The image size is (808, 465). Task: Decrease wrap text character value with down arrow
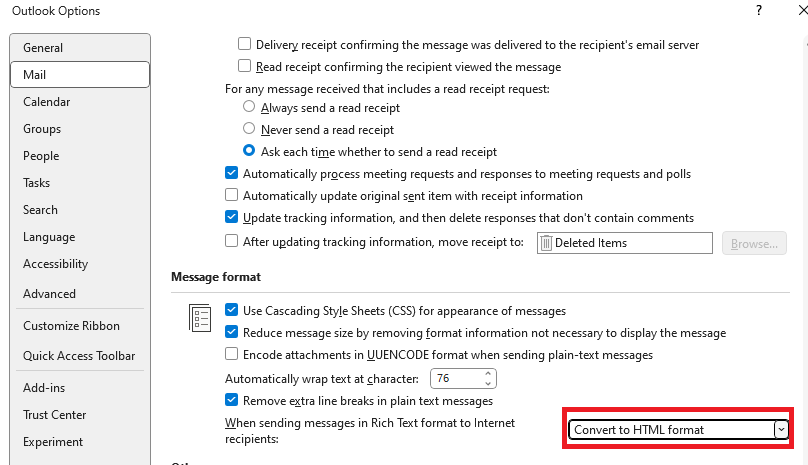(488, 384)
